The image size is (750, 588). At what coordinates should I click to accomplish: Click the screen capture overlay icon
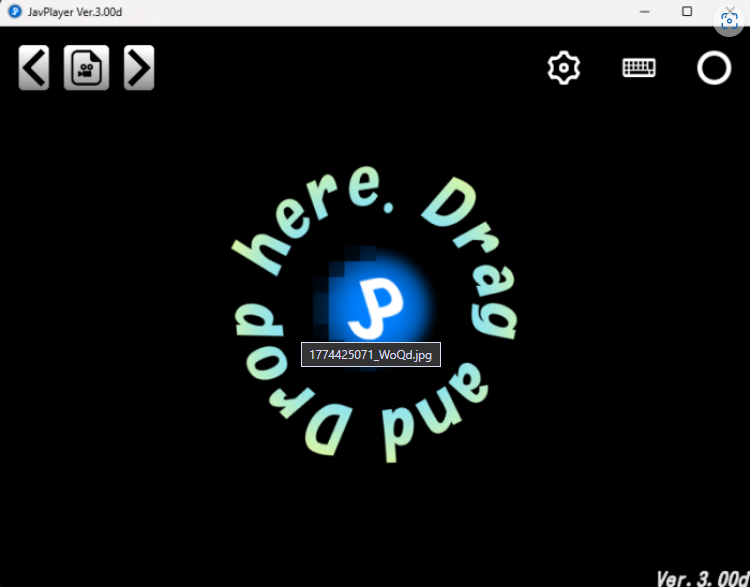(x=730, y=22)
